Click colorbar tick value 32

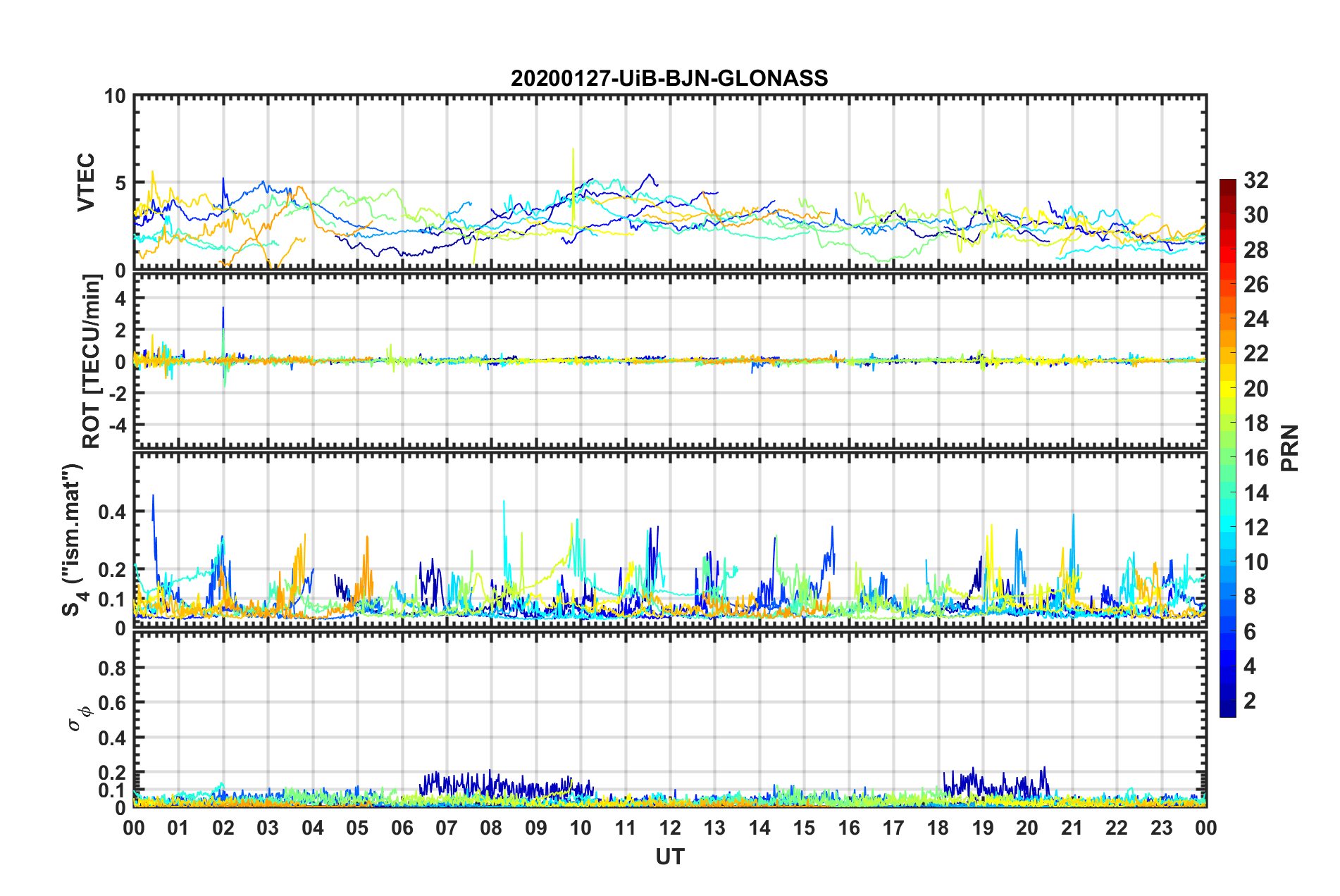tap(1255, 180)
